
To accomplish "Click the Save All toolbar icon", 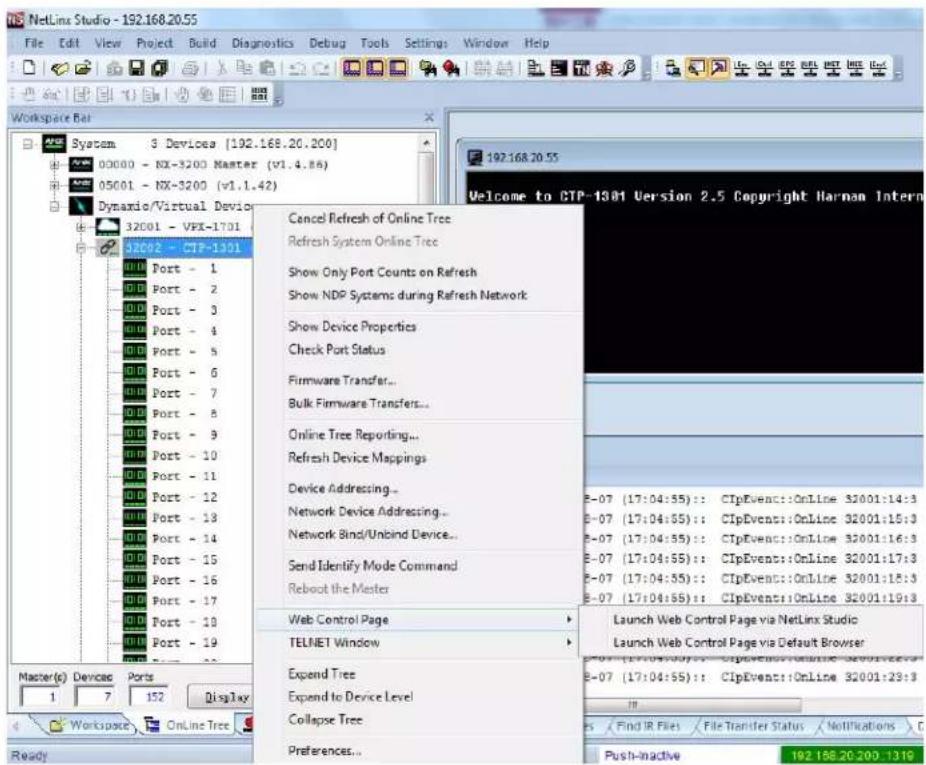I will pyautogui.click(x=159, y=69).
